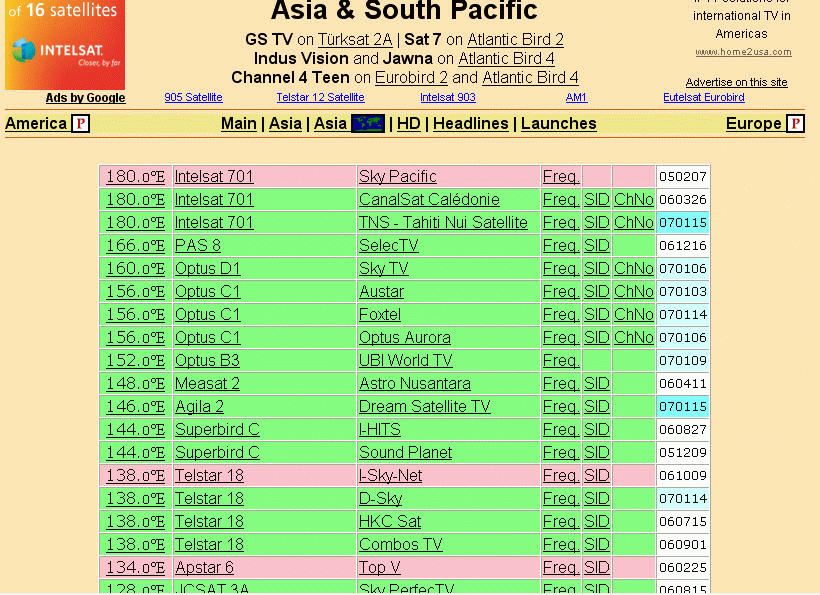Visit www.home2usa.com link
Viewport: 820px width, 595px height.
743,52
